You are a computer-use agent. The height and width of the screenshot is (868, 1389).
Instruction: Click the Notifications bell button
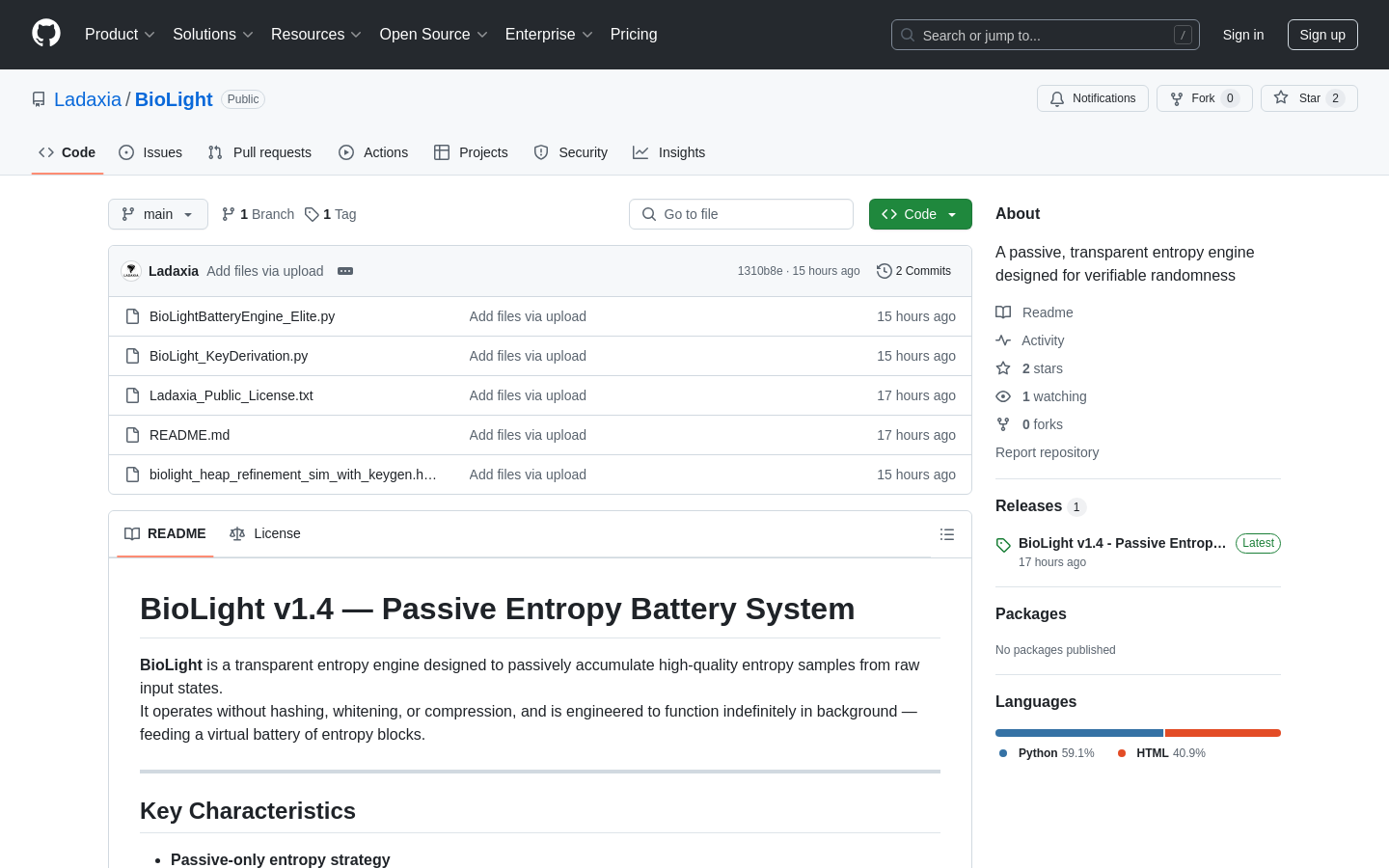click(x=1093, y=98)
